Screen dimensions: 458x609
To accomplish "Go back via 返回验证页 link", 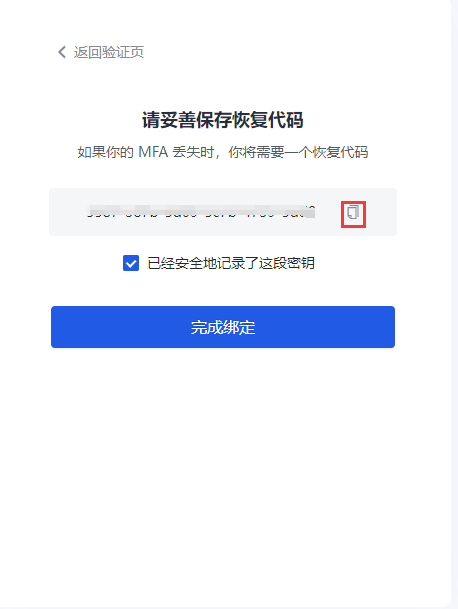I will (101, 52).
